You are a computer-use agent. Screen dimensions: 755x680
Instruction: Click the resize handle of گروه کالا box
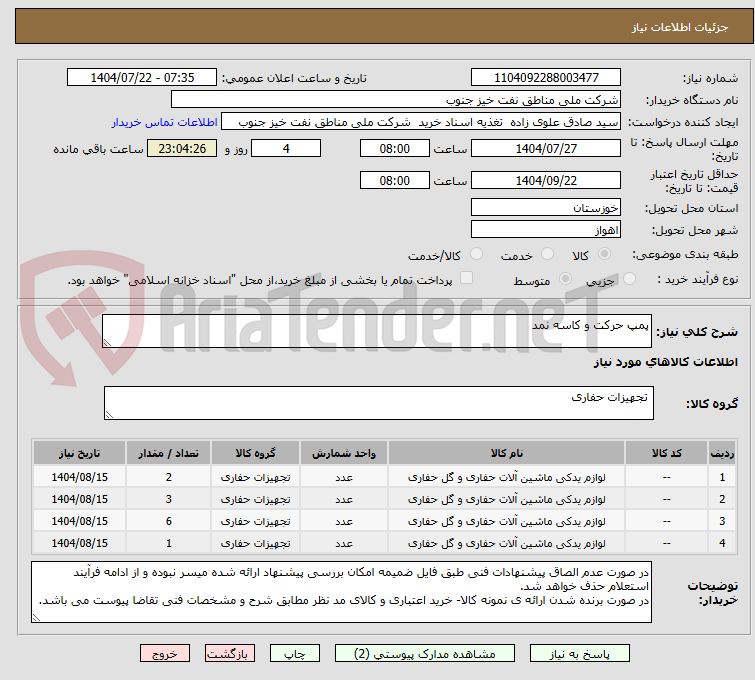pyautogui.click(x=109, y=413)
